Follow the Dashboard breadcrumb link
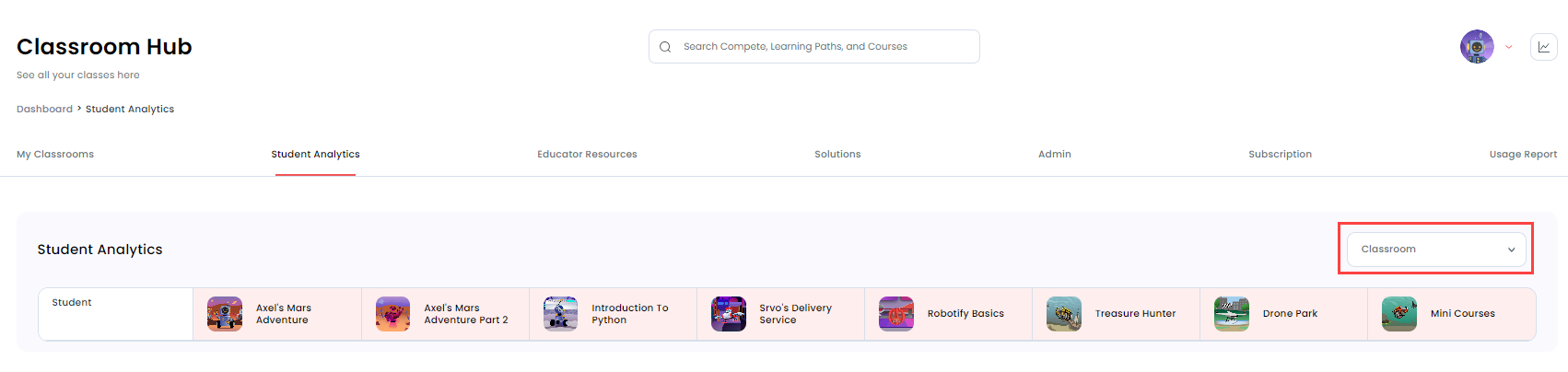 point(44,109)
